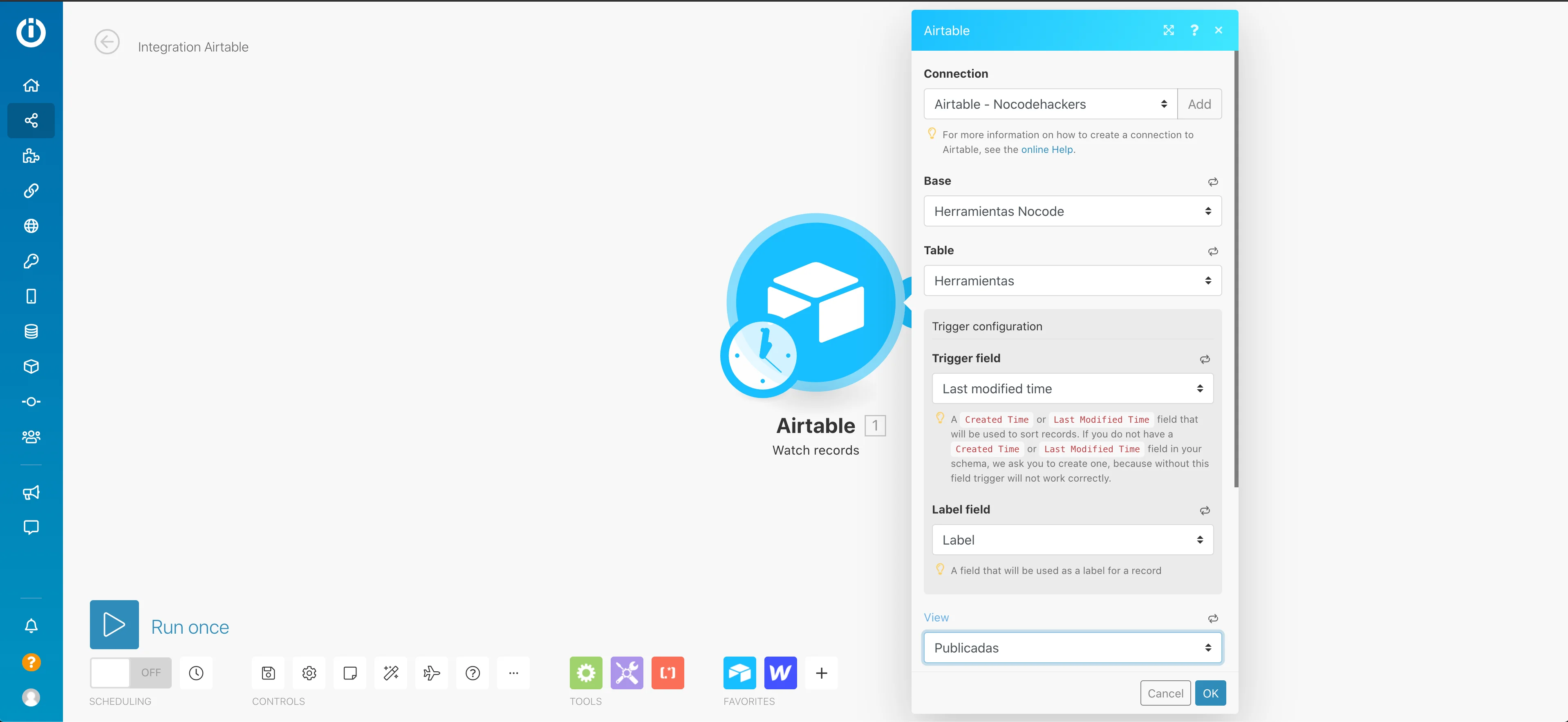This screenshot has height=722, width=1568.
Task: Click the online Help link
Action: 1046,150
